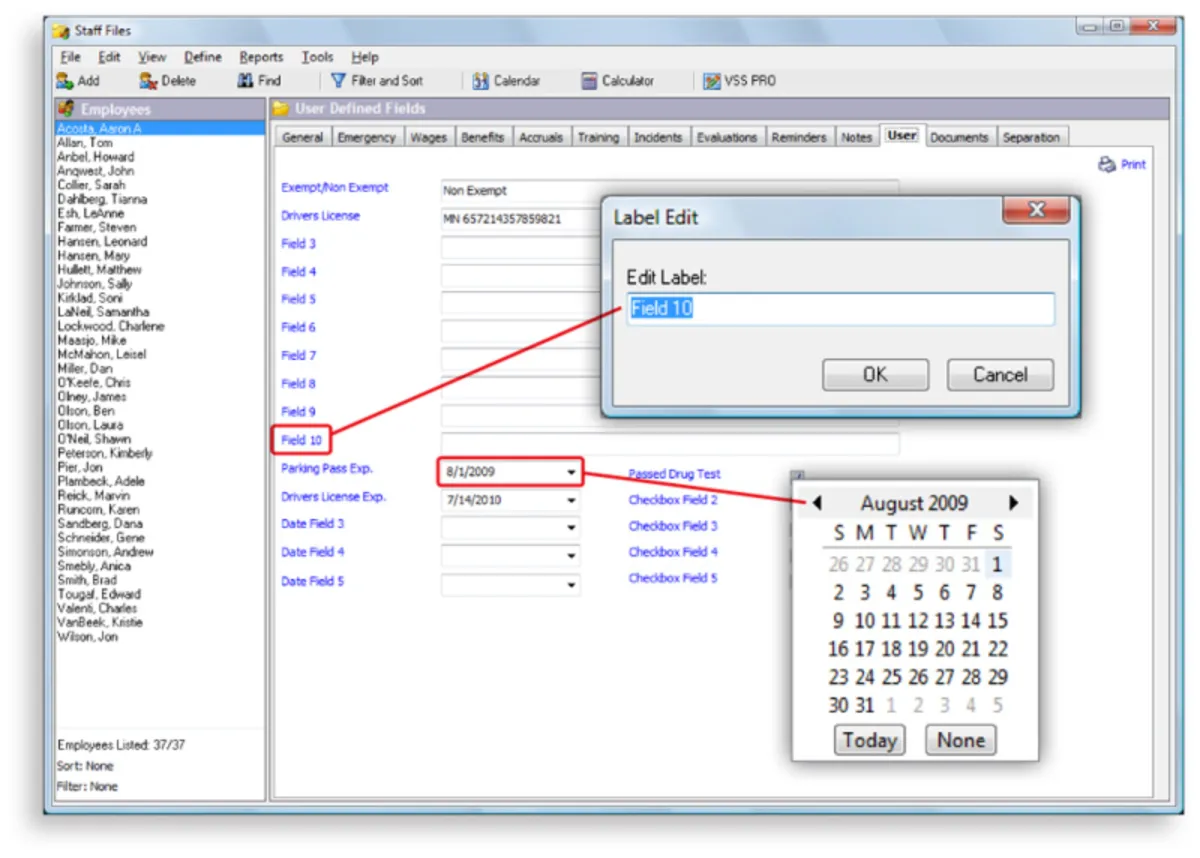Select employee Wilson, Jon

[87, 637]
